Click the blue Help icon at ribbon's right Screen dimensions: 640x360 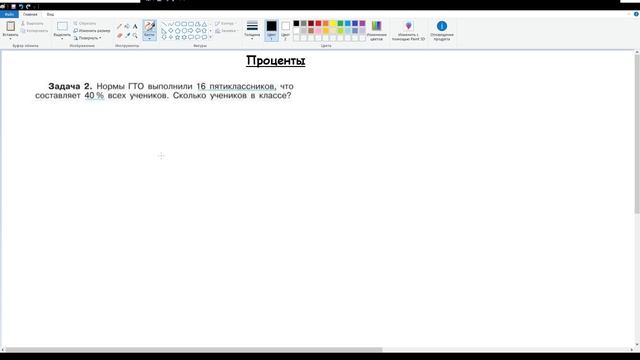coord(636,14)
